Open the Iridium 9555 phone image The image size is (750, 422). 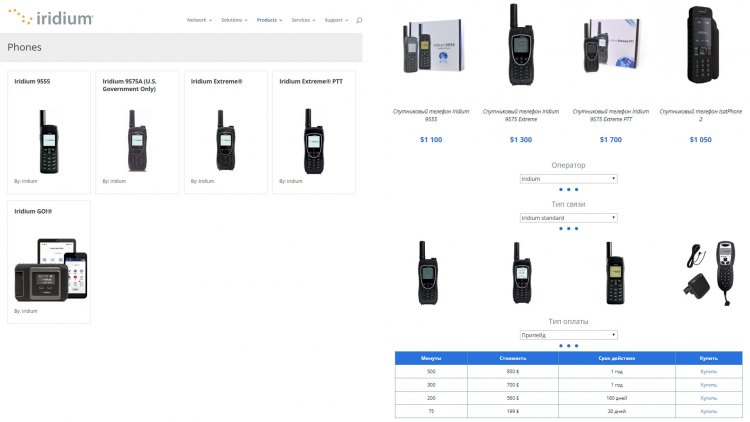(49, 142)
